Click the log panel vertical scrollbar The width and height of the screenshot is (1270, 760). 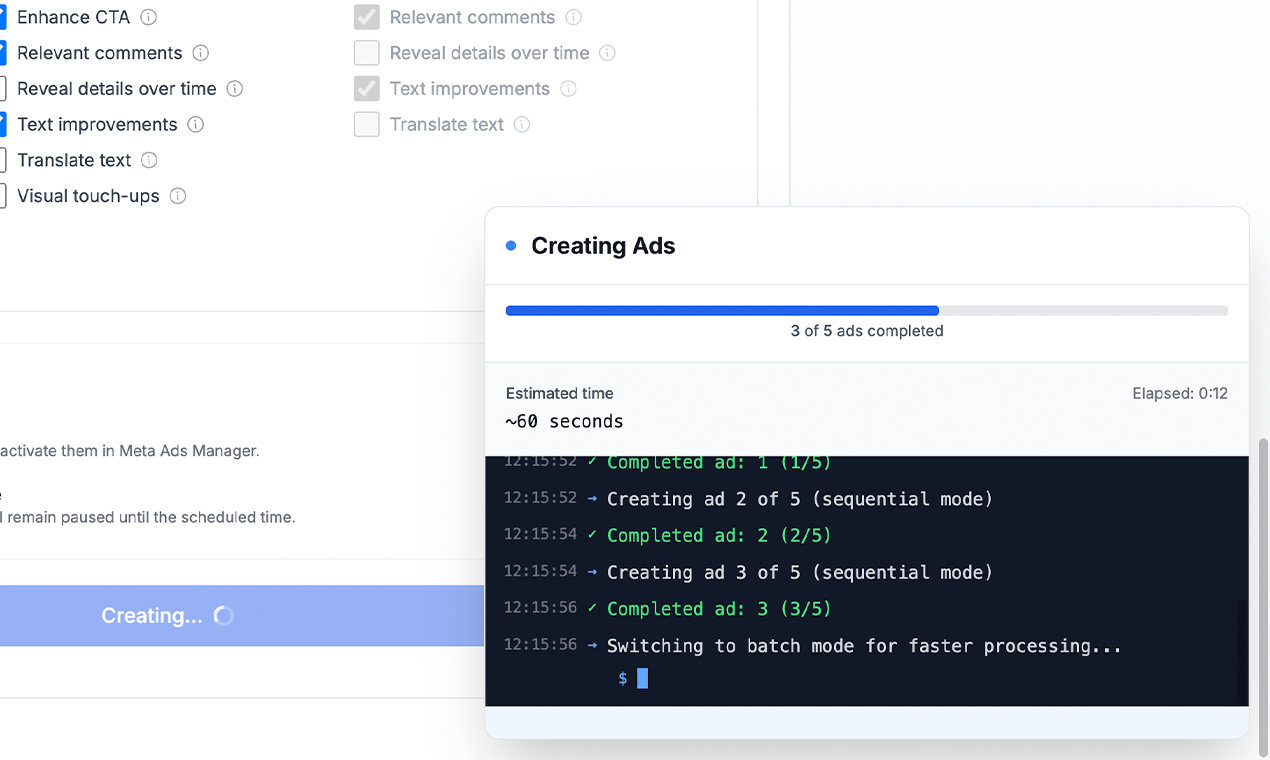coord(1242,652)
